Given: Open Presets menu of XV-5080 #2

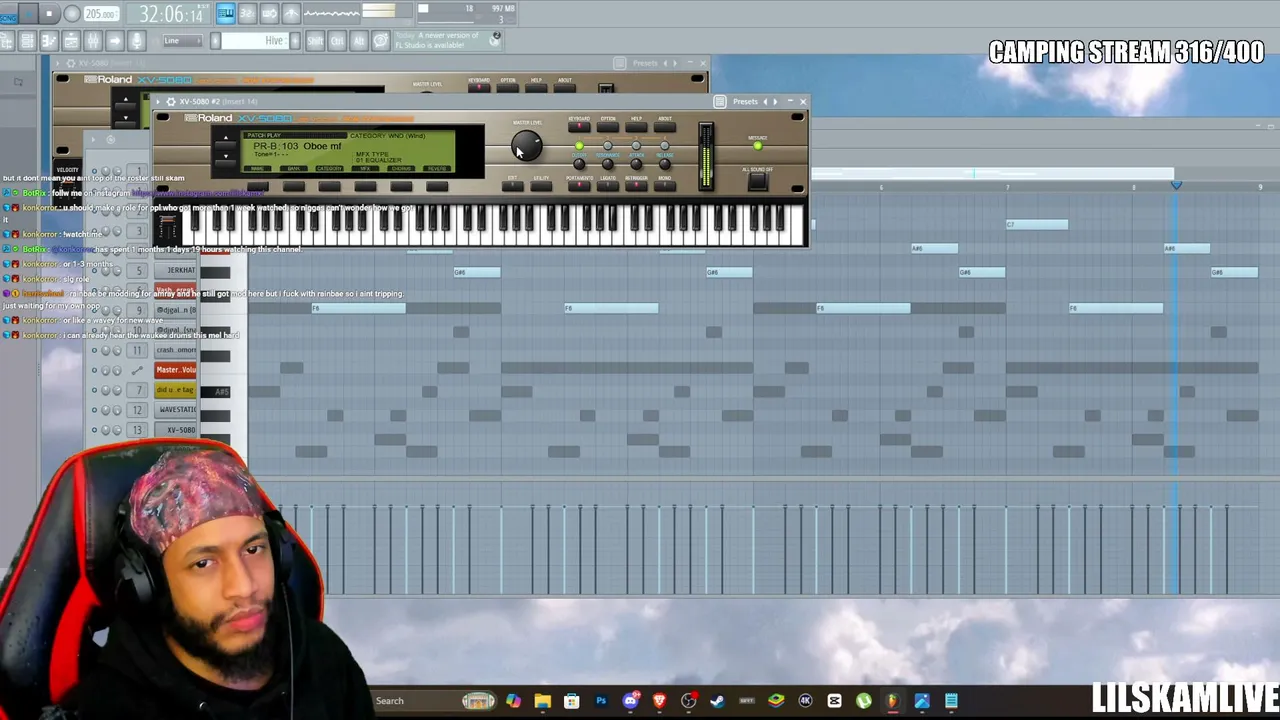Looking at the screenshot, I should pyautogui.click(x=745, y=101).
